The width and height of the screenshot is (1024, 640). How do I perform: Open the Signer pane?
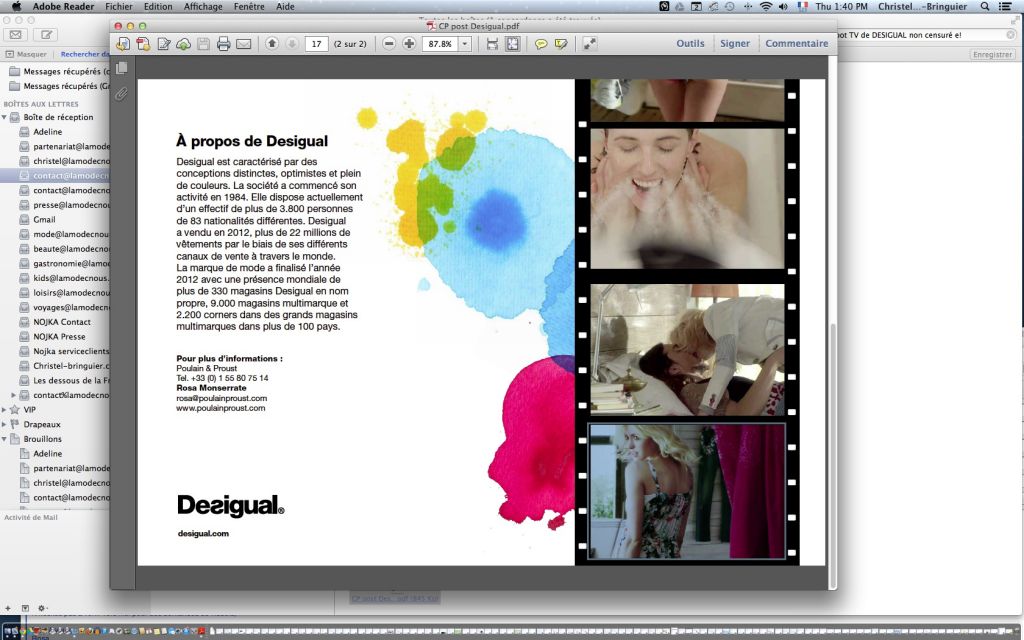point(735,43)
